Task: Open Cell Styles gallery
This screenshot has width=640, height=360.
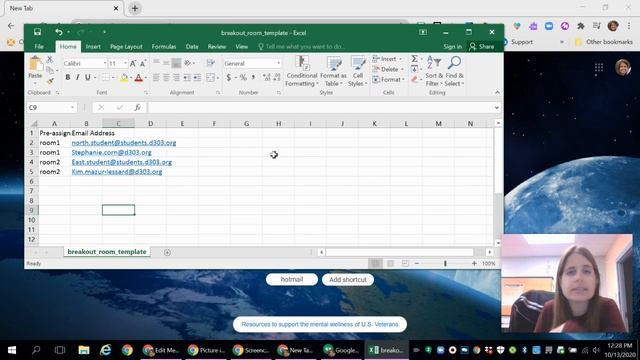Action: pos(358,71)
